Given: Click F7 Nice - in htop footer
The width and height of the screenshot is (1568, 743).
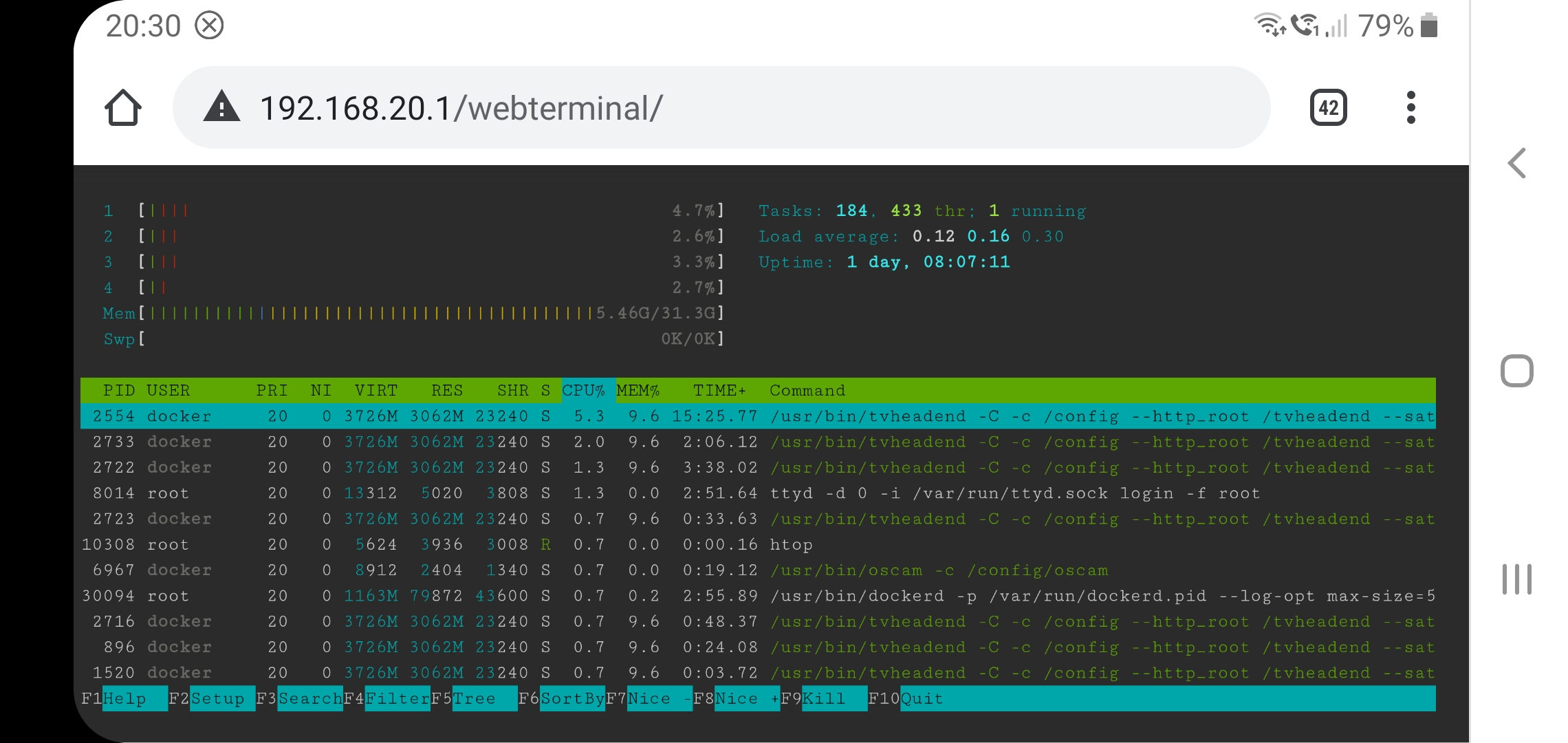Looking at the screenshot, I should coord(649,698).
